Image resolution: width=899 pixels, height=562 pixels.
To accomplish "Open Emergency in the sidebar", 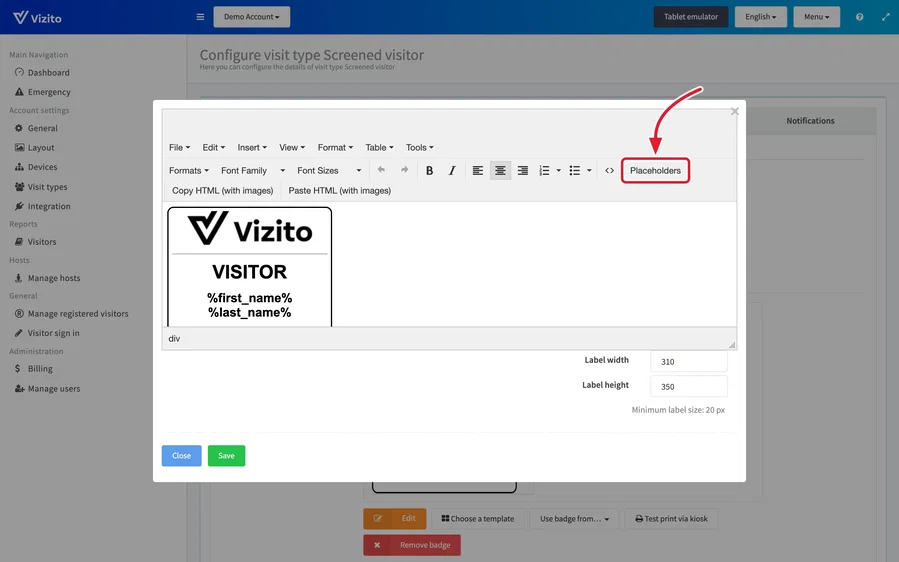I will click(49, 92).
